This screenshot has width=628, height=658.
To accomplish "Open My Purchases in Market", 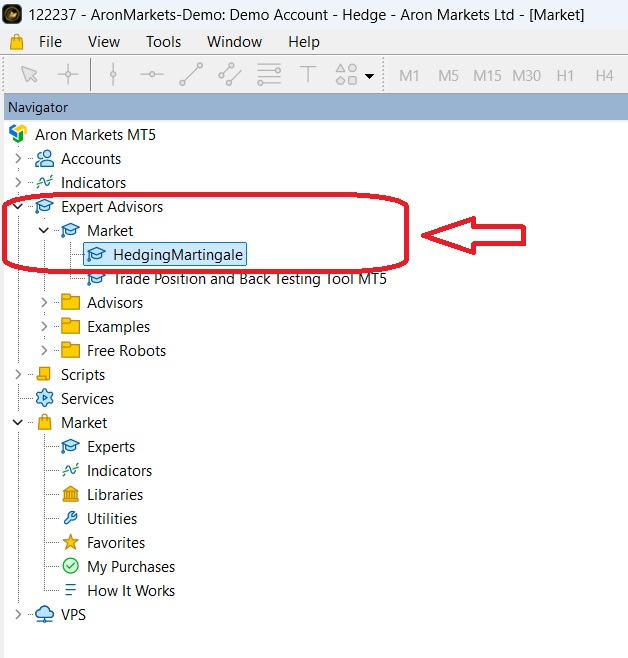I will click(130, 567).
